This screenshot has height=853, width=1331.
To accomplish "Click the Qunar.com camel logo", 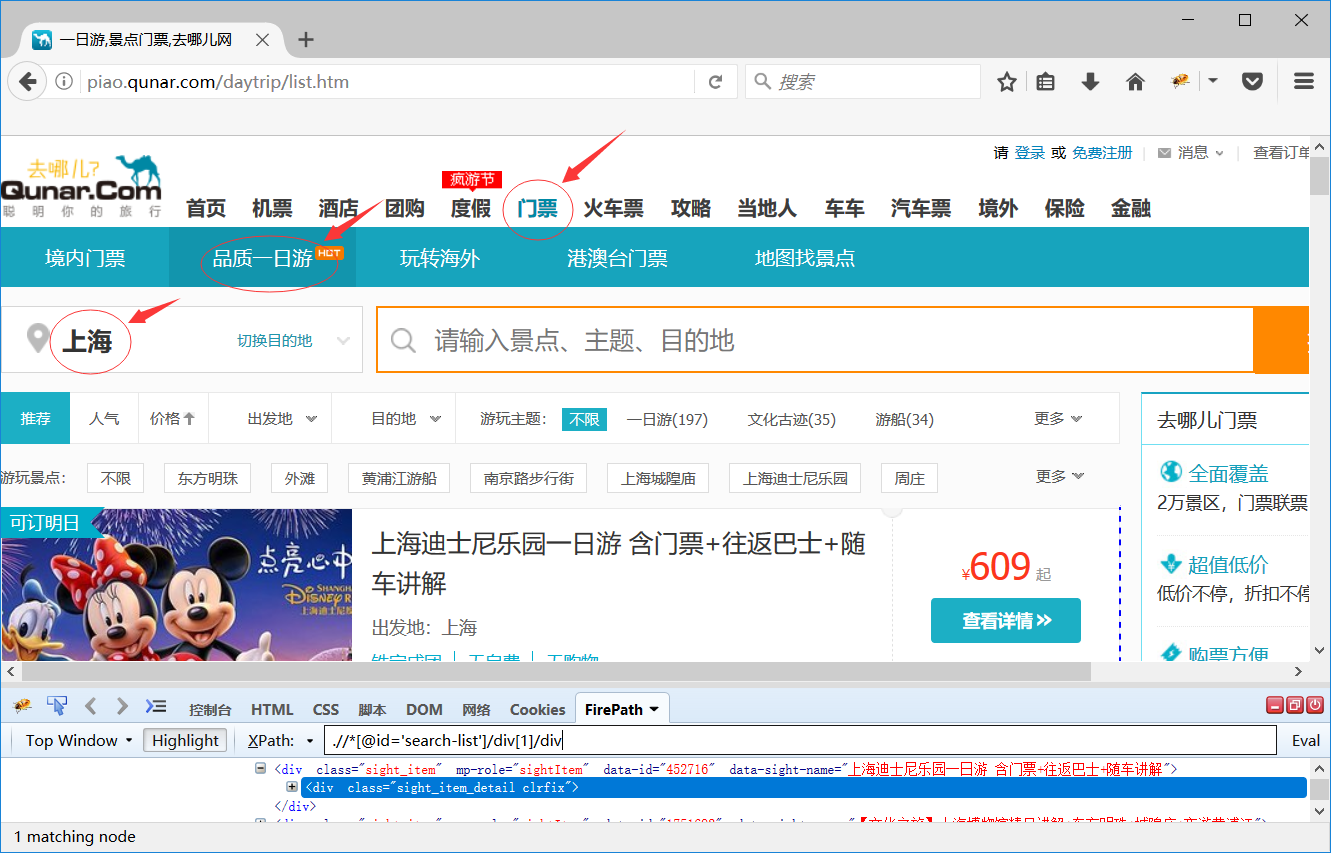I will (81, 186).
